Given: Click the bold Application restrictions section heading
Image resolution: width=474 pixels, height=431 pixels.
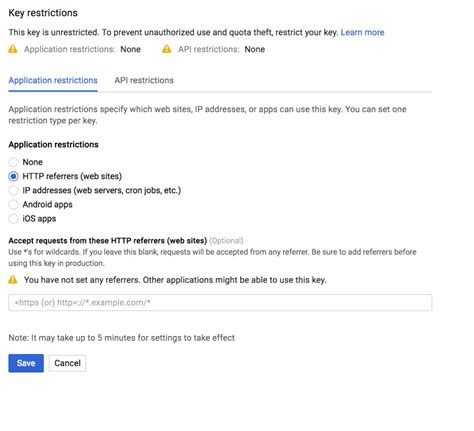Looking at the screenshot, I should [53, 145].
